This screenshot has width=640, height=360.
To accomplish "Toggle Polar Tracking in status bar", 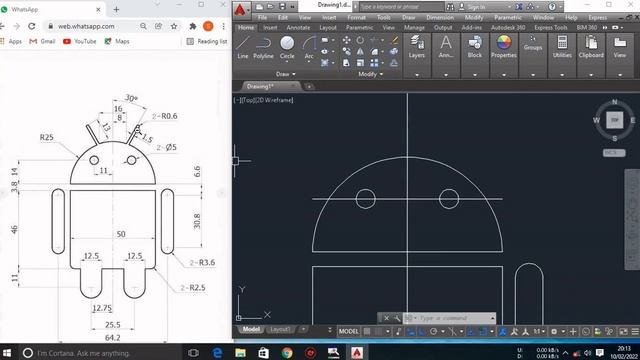I will point(433,331).
